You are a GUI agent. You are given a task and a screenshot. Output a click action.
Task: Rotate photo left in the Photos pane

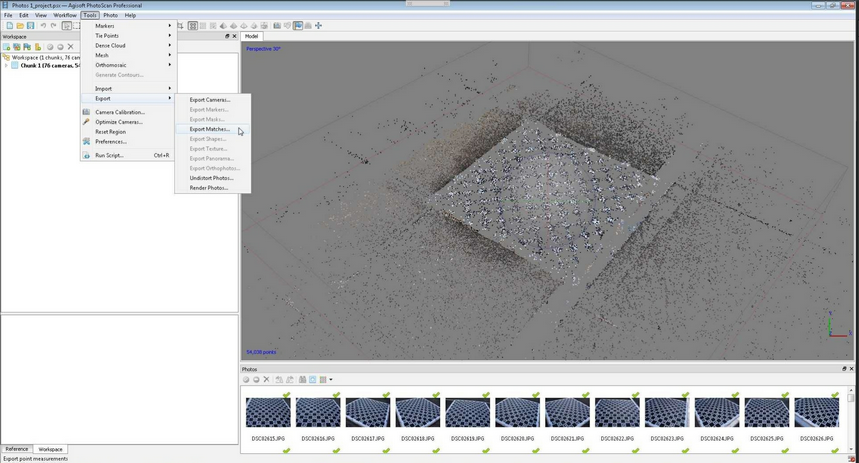(x=279, y=379)
